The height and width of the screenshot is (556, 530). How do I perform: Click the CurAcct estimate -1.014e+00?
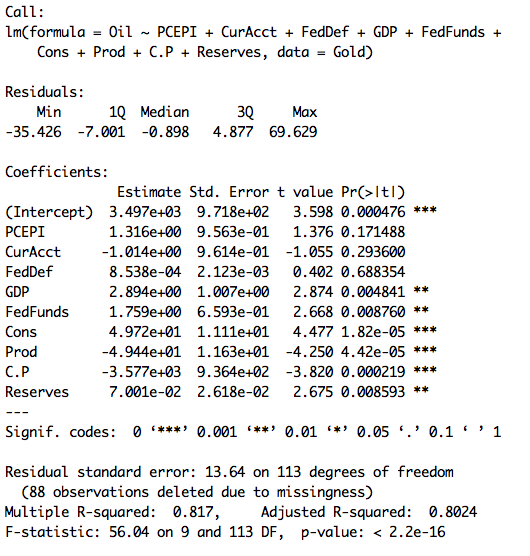click(141, 252)
